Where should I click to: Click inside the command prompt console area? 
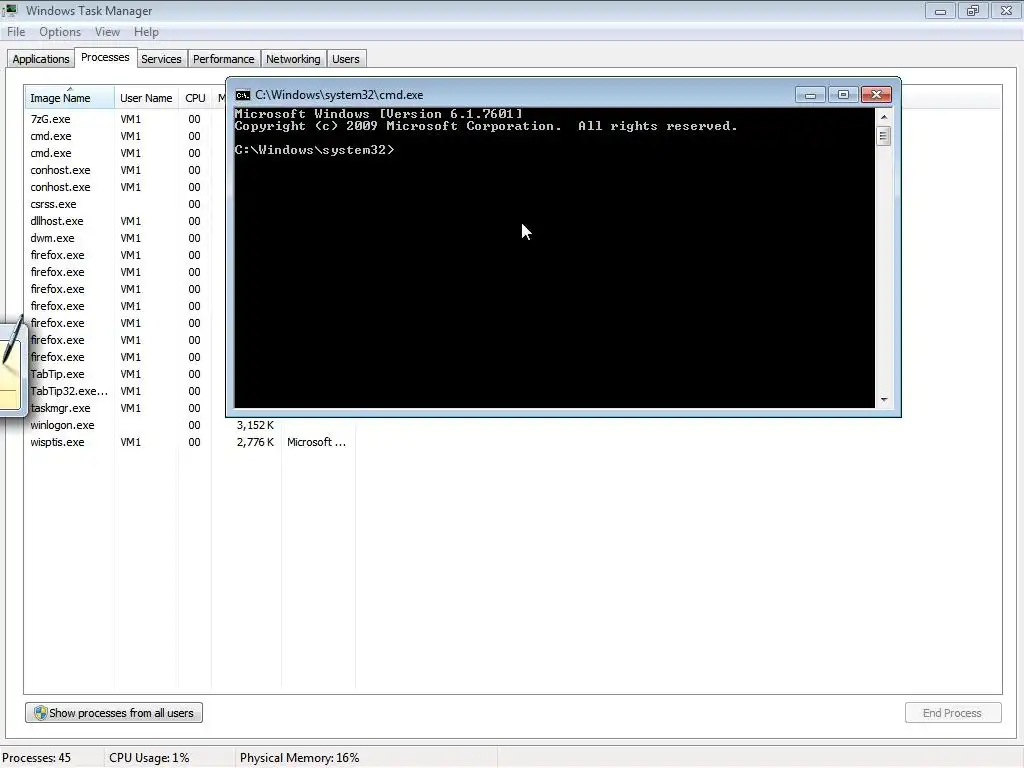(x=554, y=258)
